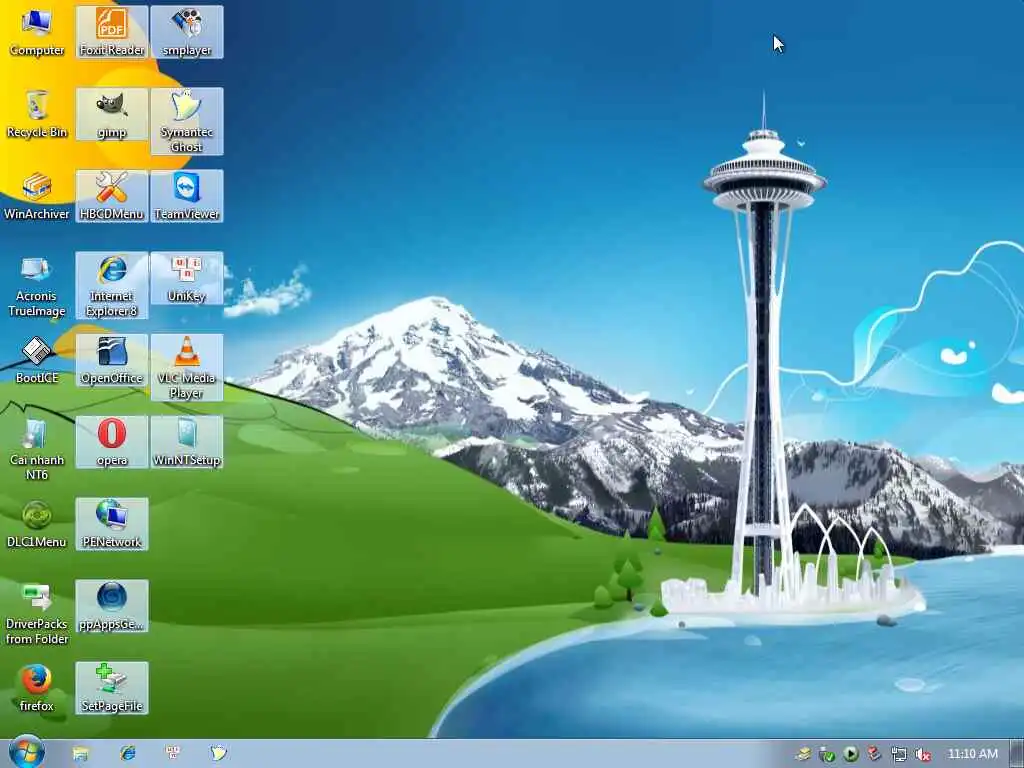Click the firefox desktop icon

click(37, 688)
